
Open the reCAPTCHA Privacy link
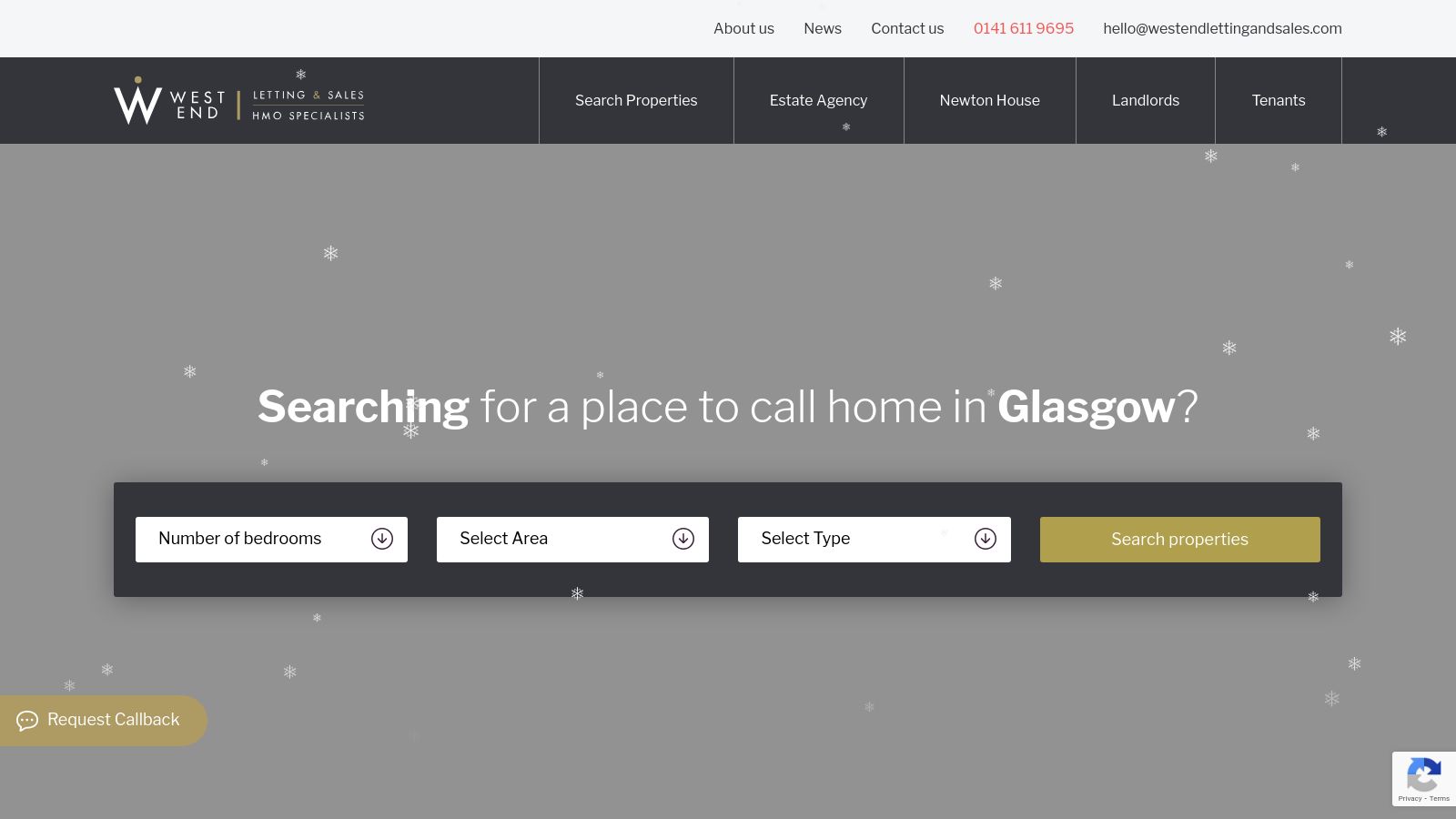pos(1410,799)
